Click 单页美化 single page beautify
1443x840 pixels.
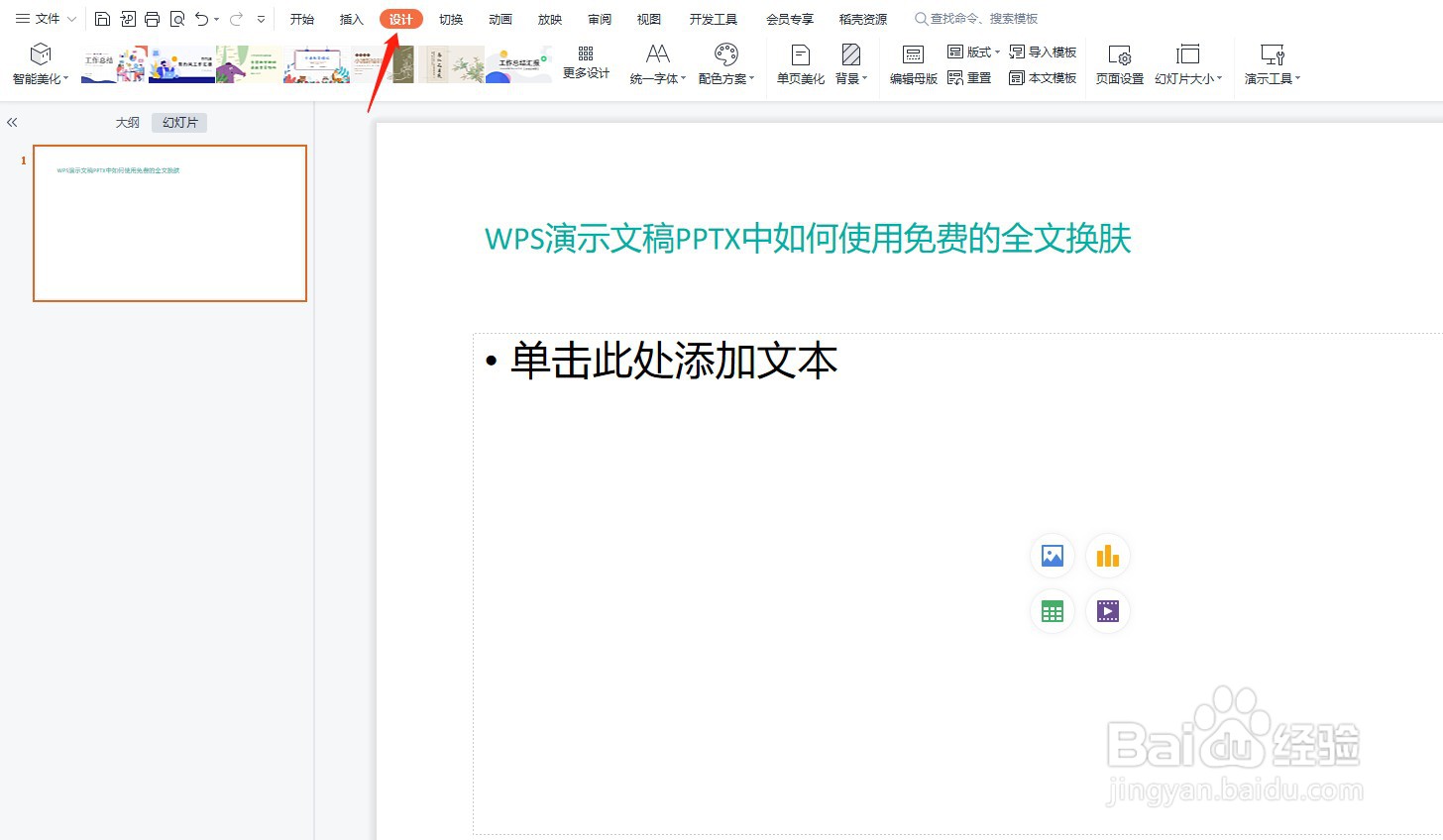point(801,63)
